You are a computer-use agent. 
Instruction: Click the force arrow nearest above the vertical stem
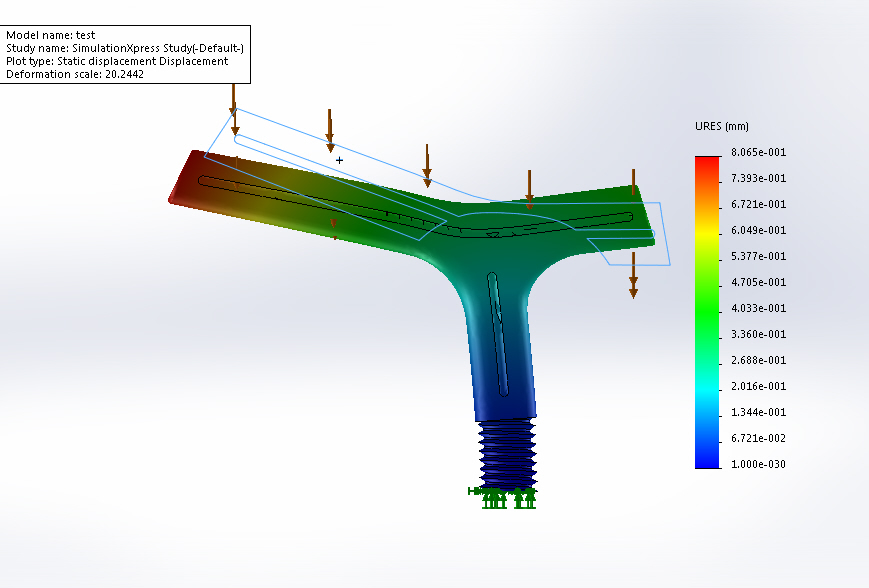[x=529, y=190]
